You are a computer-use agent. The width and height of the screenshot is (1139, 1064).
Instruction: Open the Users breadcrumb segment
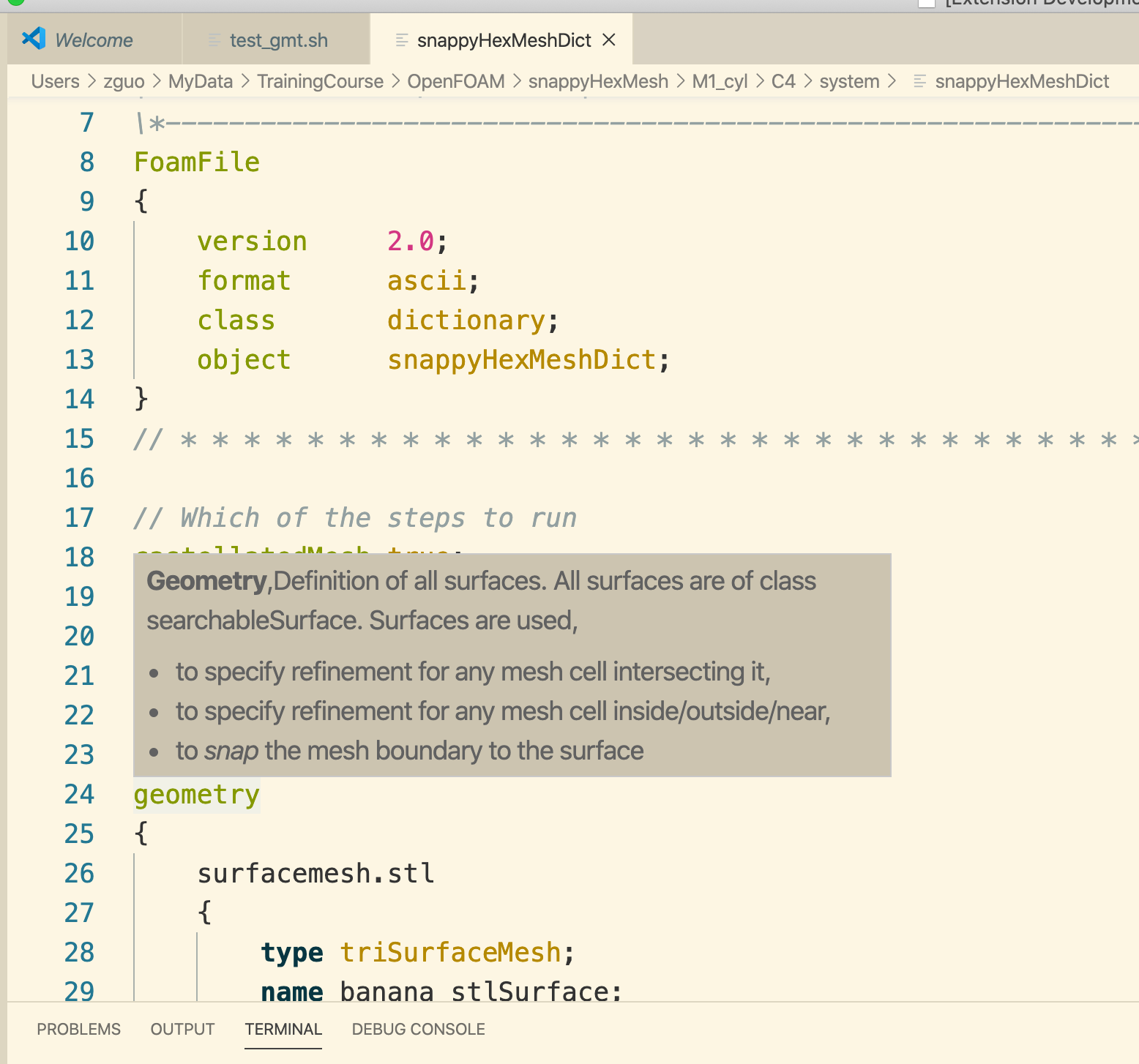point(55,81)
